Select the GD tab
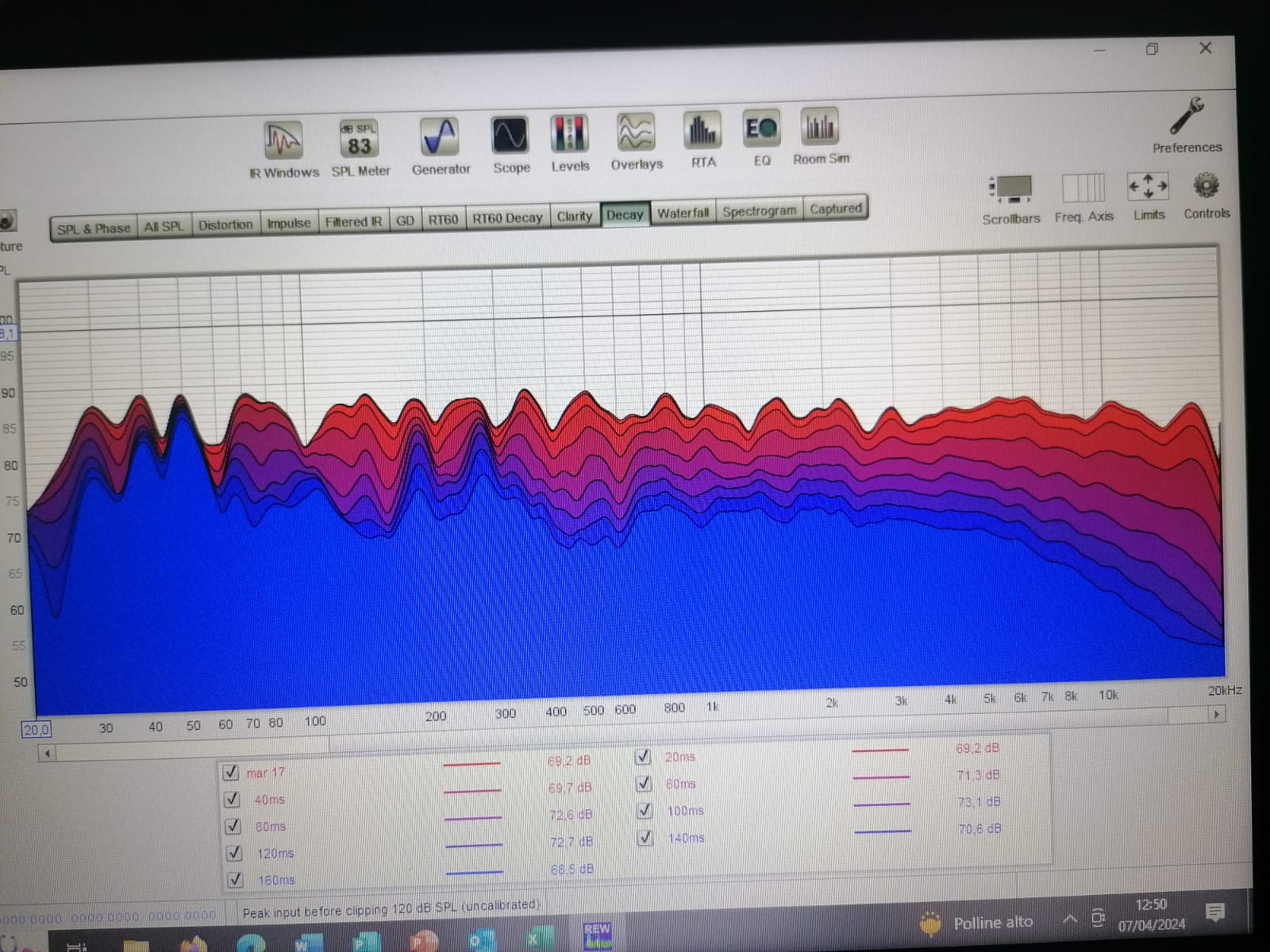 [405, 221]
